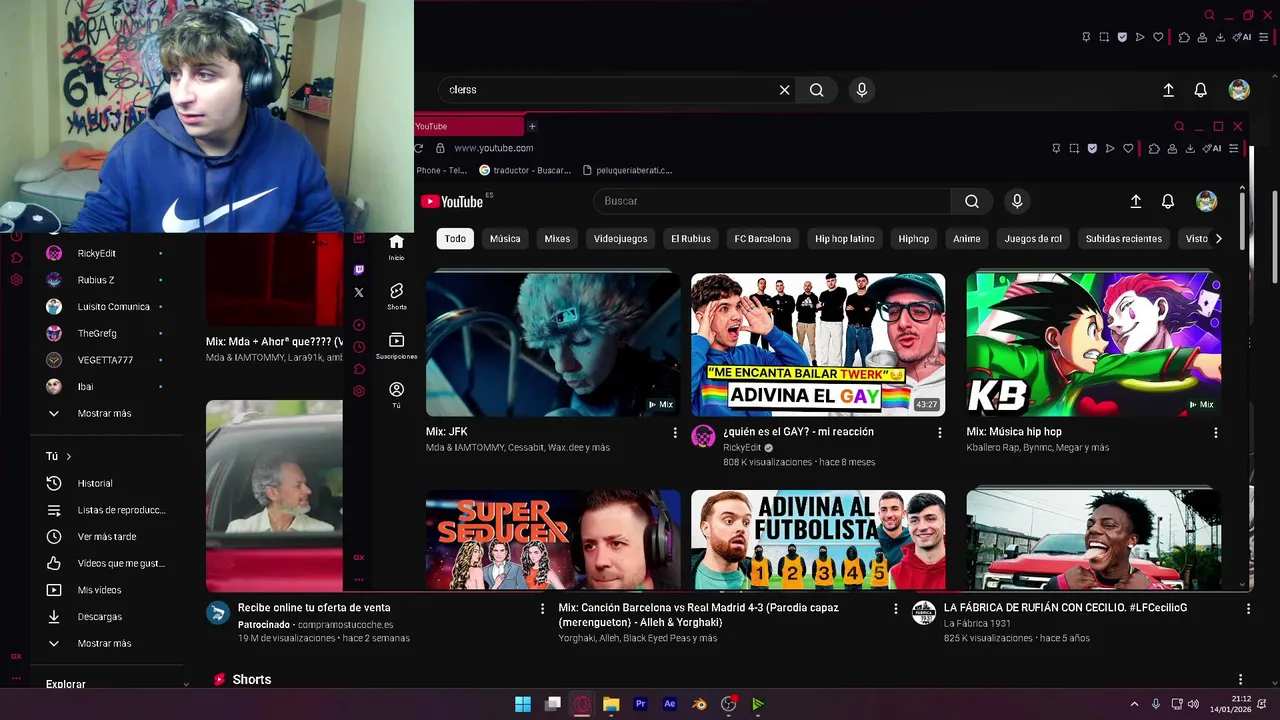This screenshot has width=1280, height=720.
Task: Open the three-dot menu for Mix: JFK
Action: [x=675, y=433]
